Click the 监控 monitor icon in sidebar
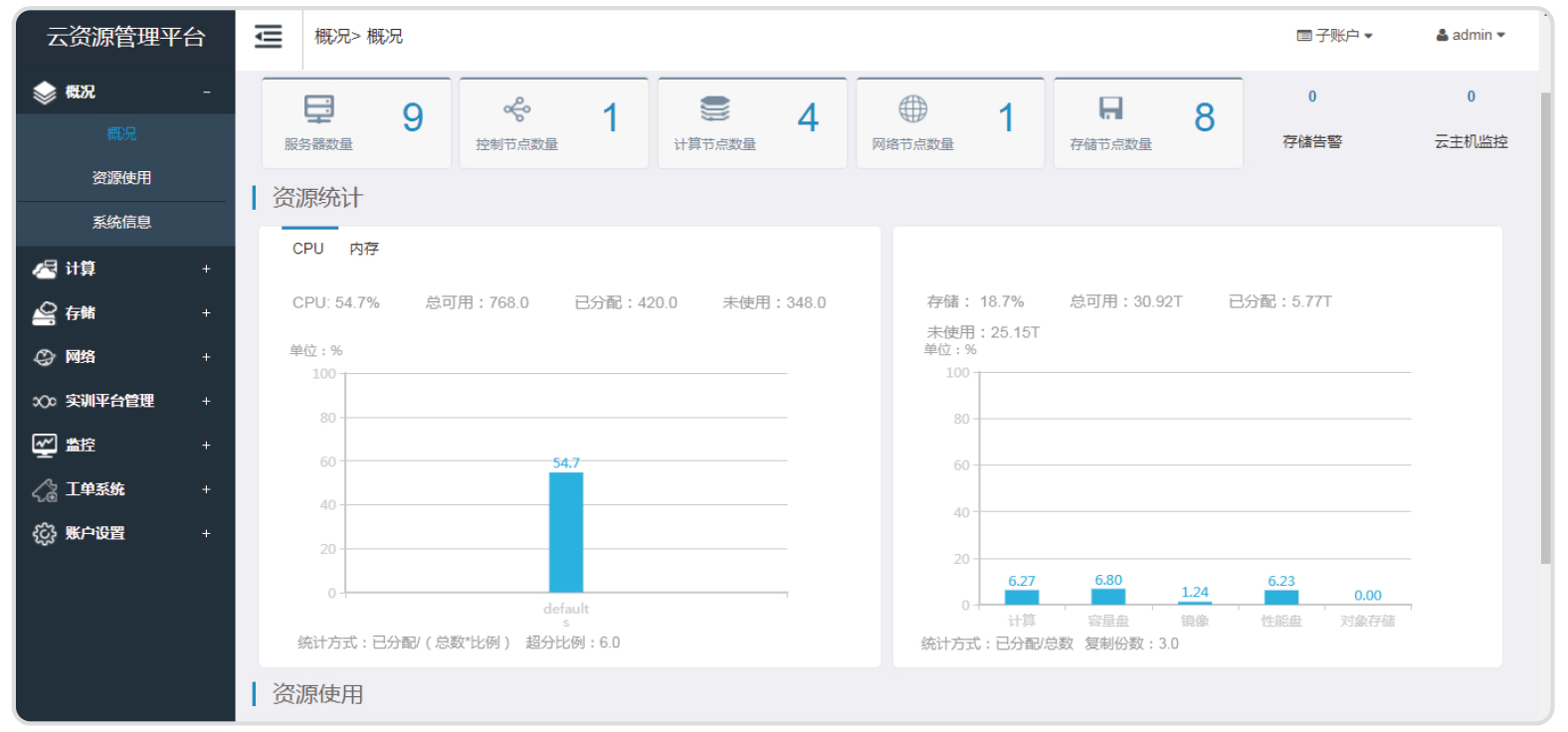This screenshot has width=1568, height=732. pos(45,445)
